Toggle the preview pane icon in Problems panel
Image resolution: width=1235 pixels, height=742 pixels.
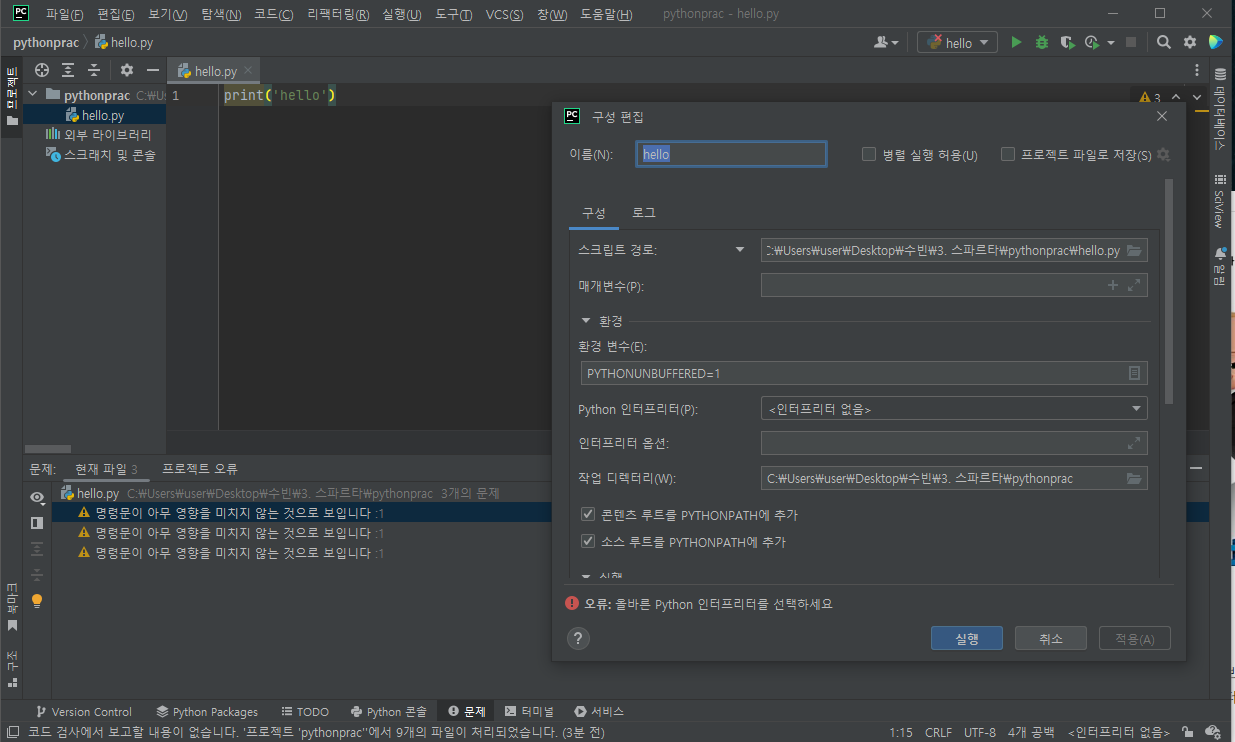pos(37,522)
